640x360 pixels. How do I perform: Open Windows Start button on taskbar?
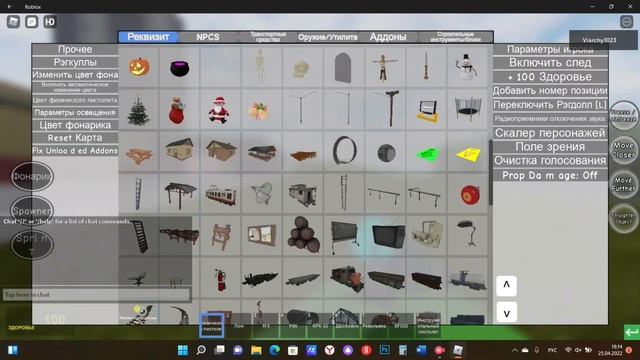pyautogui.click(x=182, y=350)
